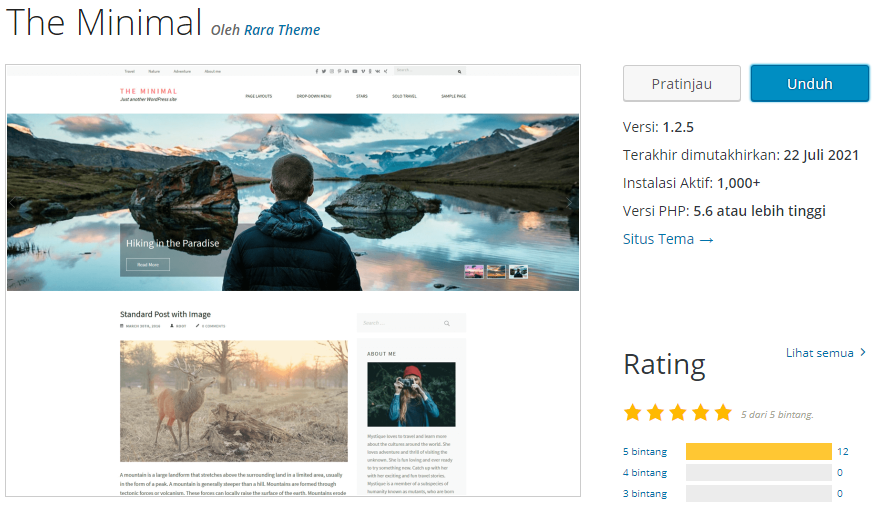
Task: Select About me in preview top menu
Action: click(213, 72)
